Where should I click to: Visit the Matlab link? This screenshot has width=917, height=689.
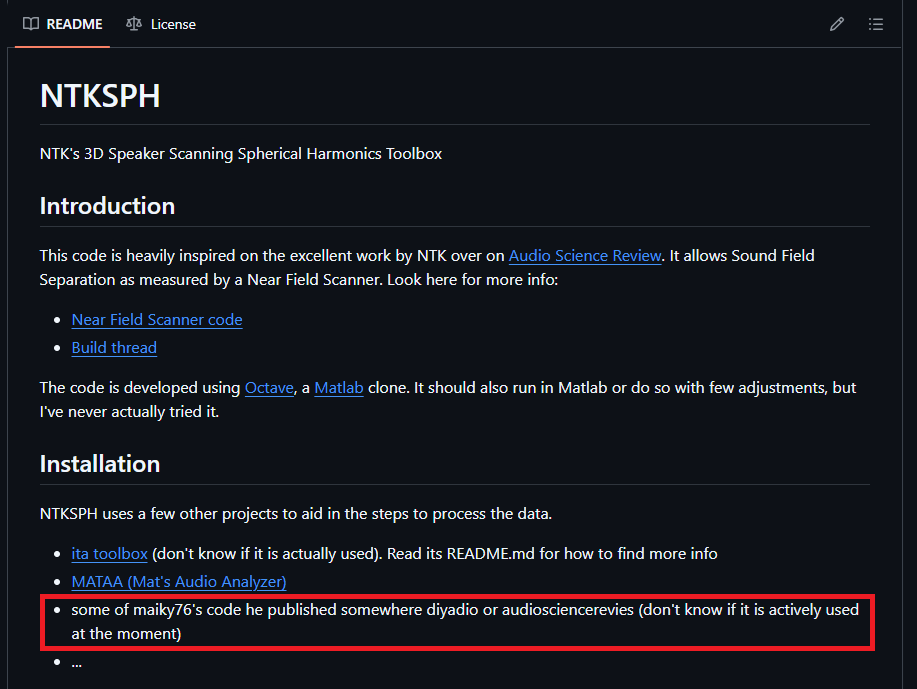tap(339, 388)
